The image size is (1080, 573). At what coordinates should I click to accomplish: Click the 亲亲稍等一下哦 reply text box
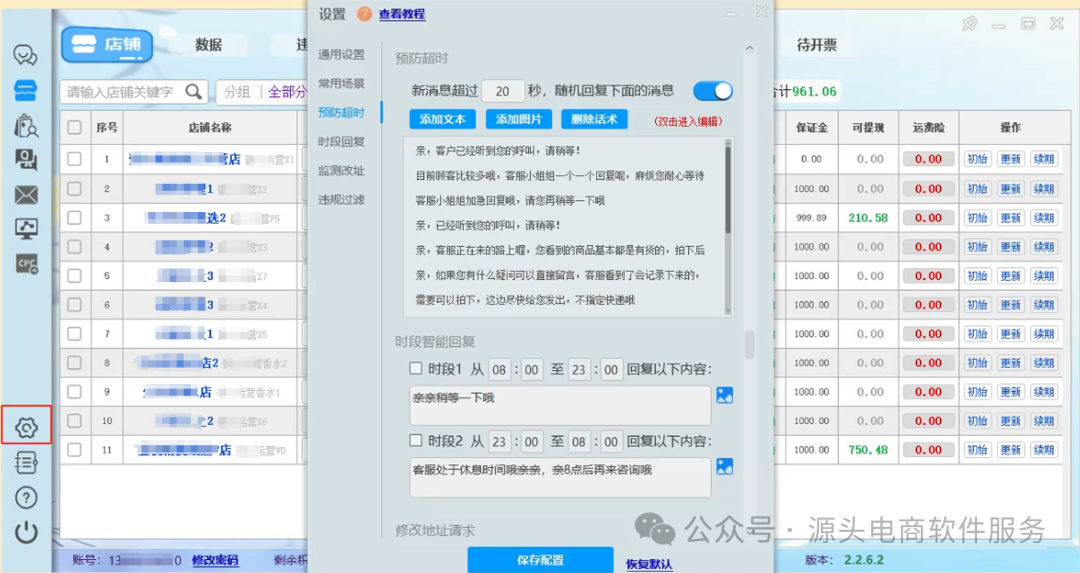pos(560,405)
